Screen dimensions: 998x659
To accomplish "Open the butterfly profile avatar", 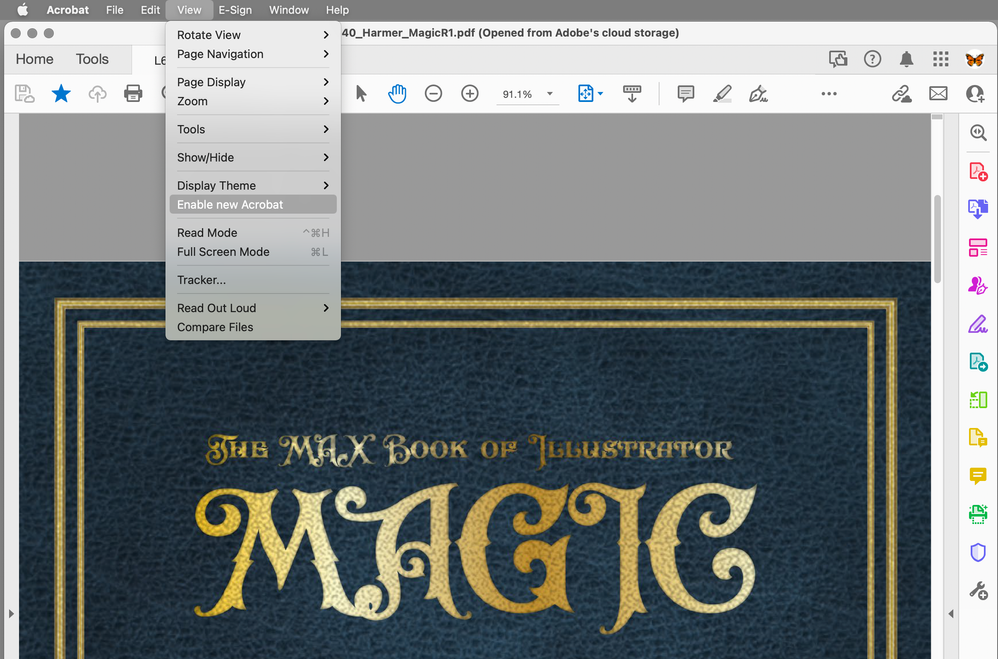I will click(x=974, y=59).
